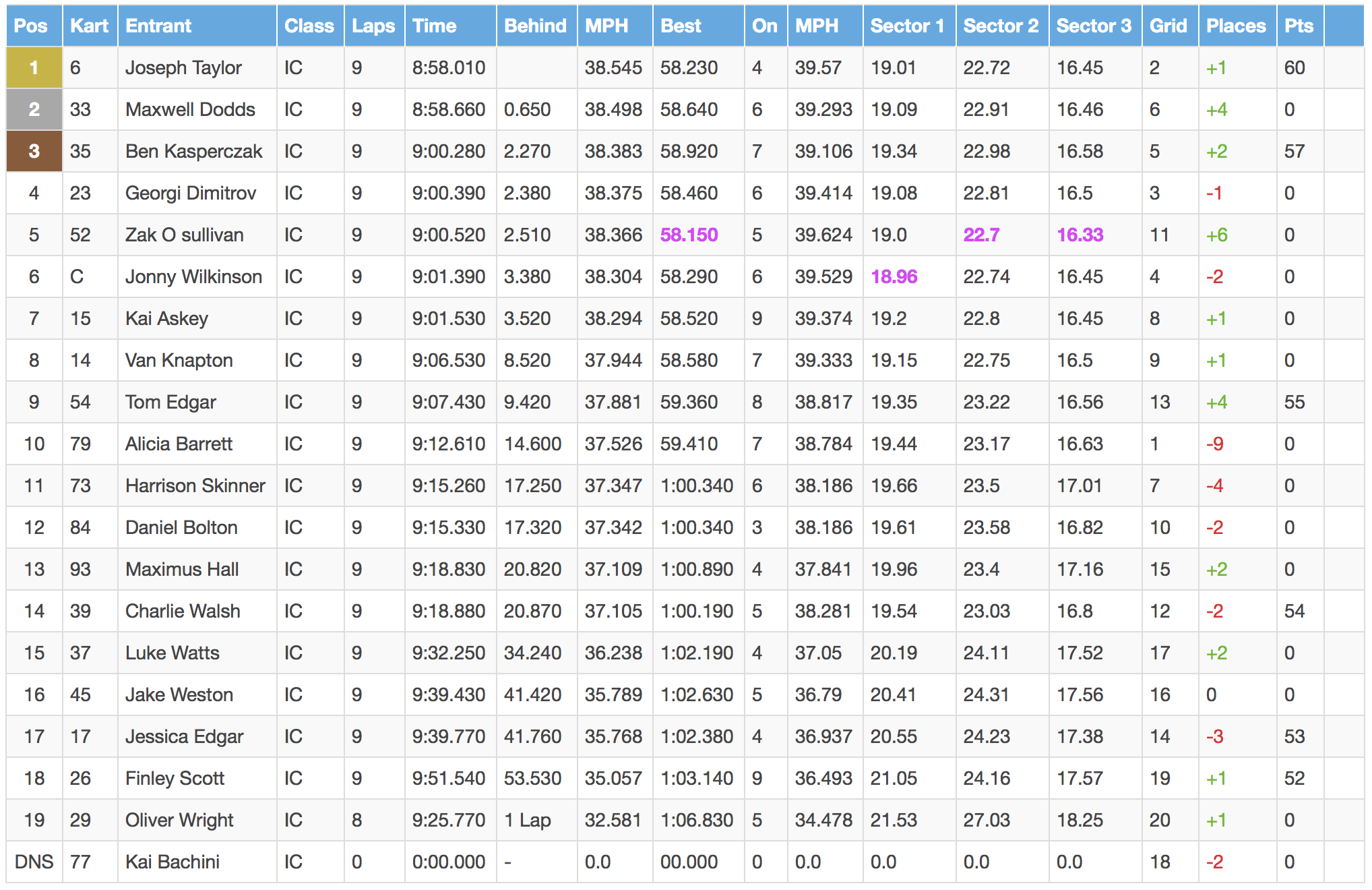Click the Best column header

698,26
